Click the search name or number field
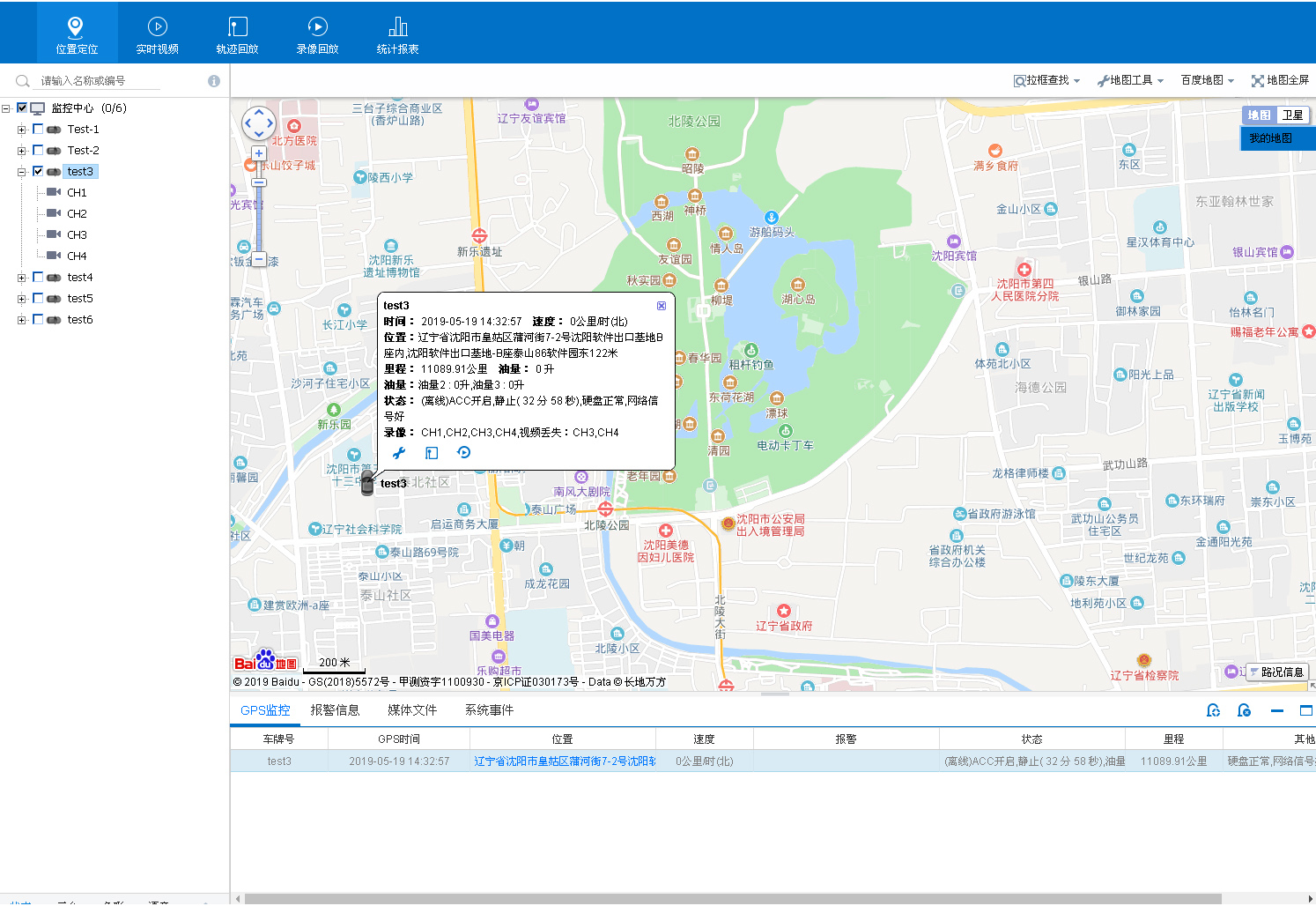This screenshot has height=906, width=1316. point(99,81)
